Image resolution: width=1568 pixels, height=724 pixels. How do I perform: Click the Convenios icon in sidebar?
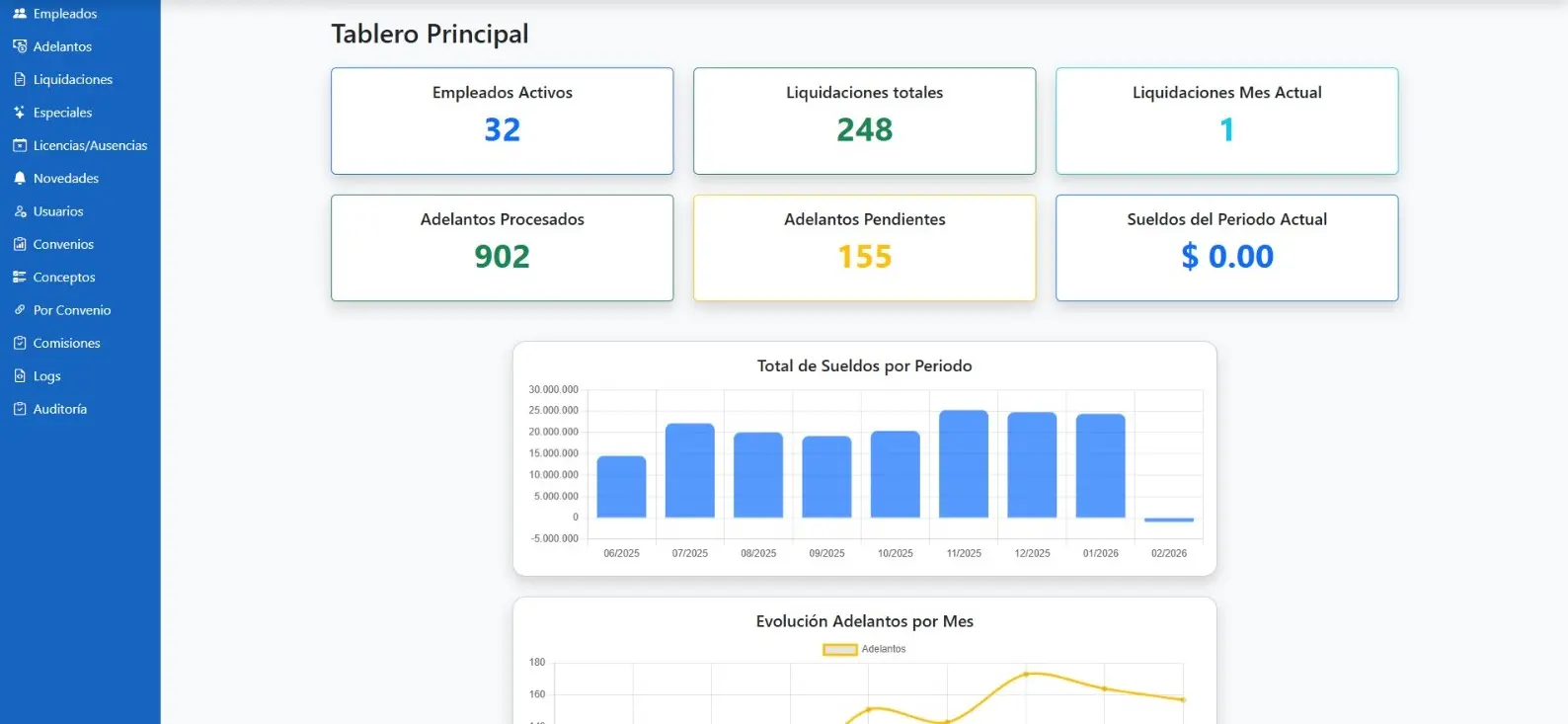click(20, 244)
